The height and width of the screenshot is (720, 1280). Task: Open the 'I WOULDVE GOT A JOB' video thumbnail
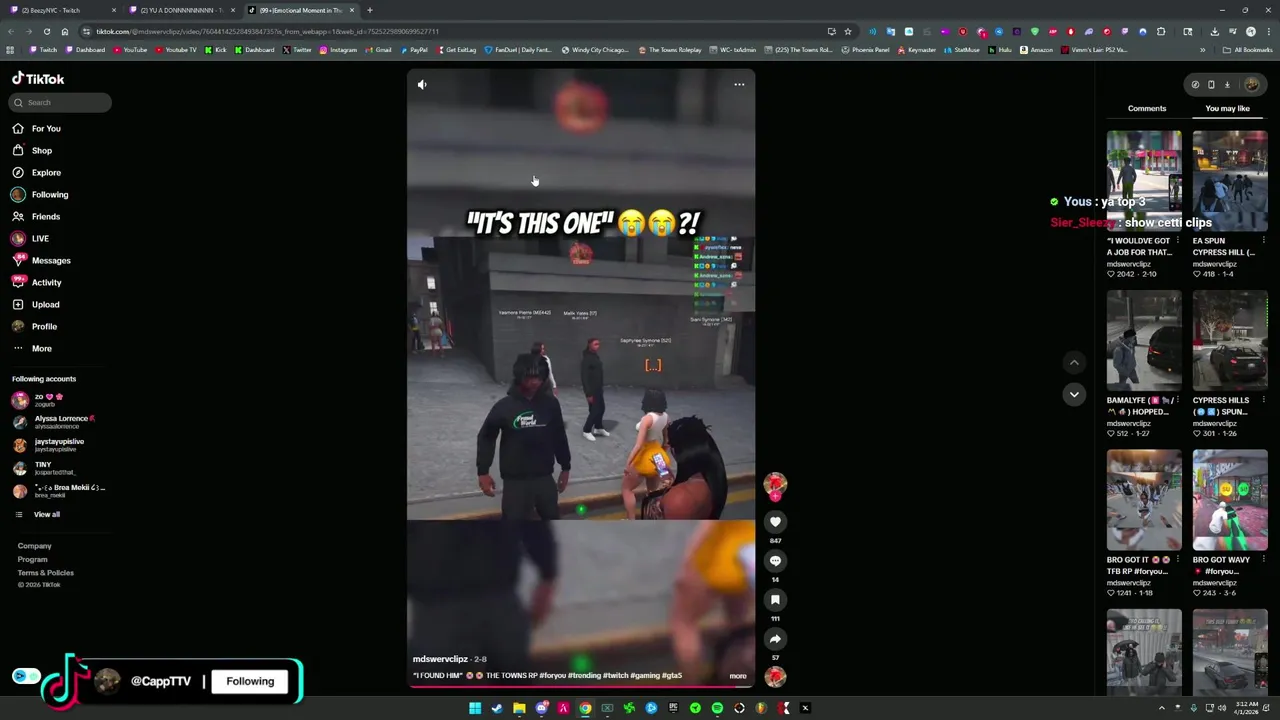click(1144, 181)
